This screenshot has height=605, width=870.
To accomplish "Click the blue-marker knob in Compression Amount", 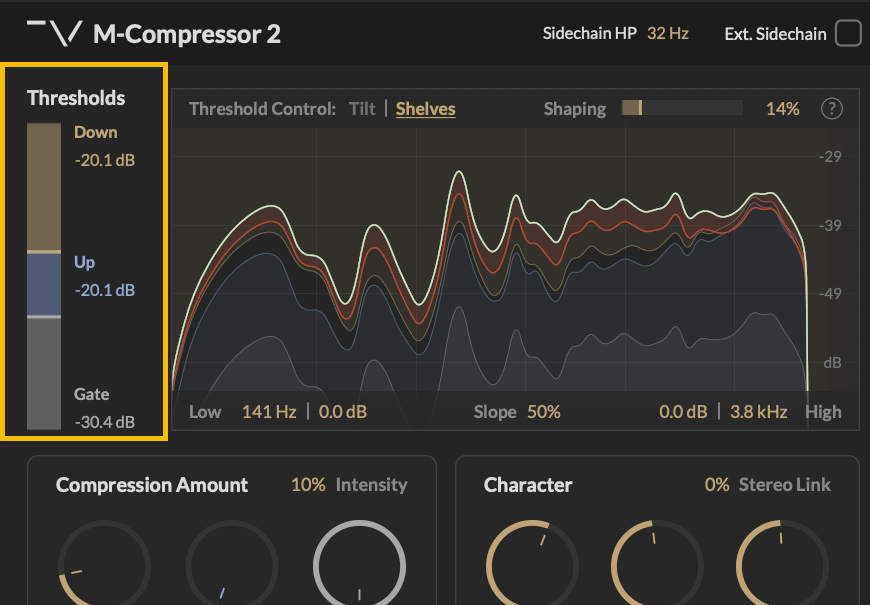I will point(232,565).
